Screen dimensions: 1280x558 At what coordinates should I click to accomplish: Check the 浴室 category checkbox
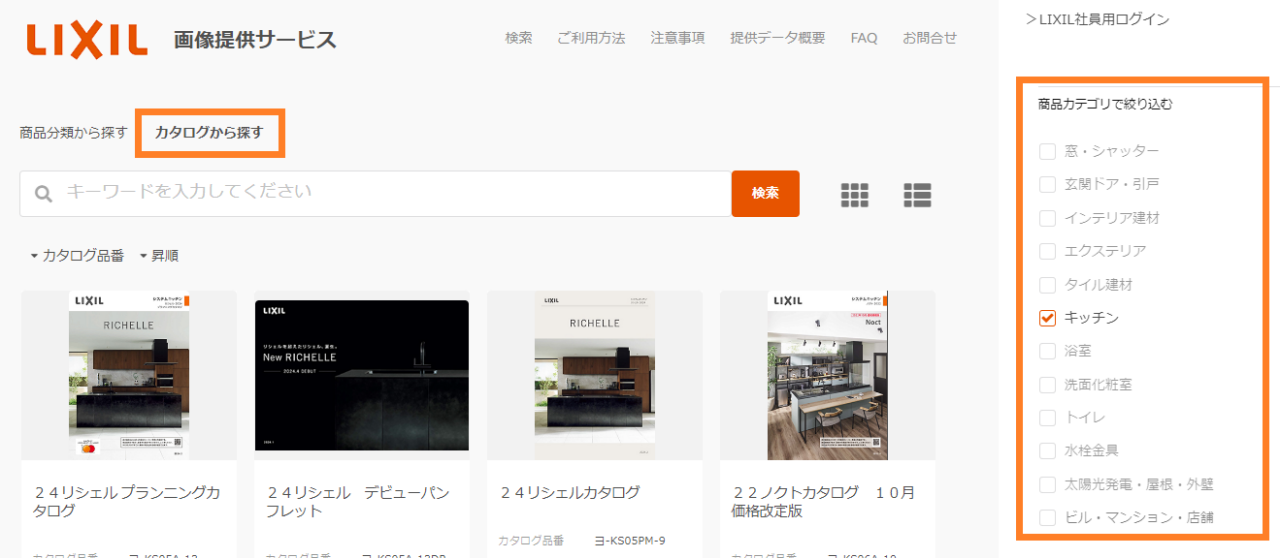(1048, 351)
